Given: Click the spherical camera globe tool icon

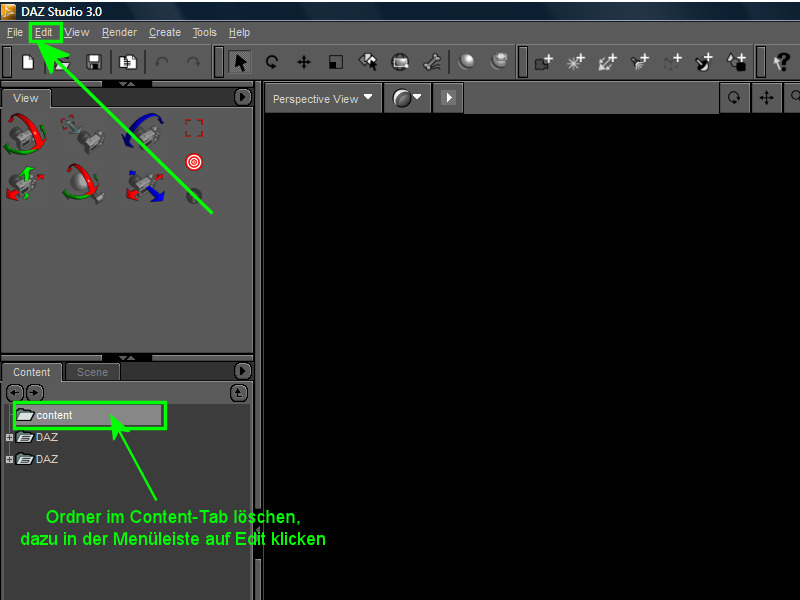Looking at the screenshot, I should click(400, 62).
